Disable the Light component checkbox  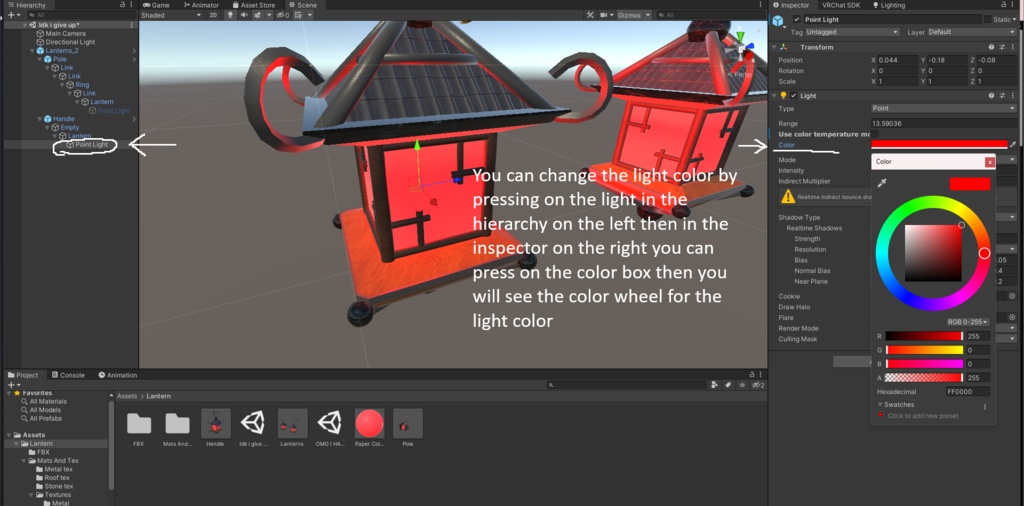tap(794, 95)
